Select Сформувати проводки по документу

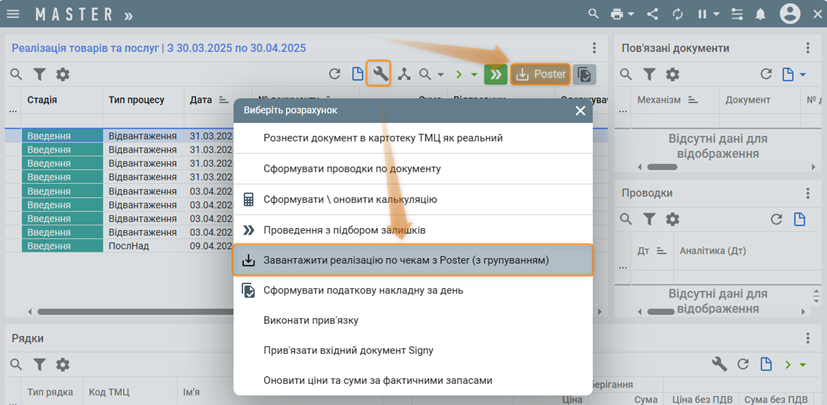pos(413,169)
